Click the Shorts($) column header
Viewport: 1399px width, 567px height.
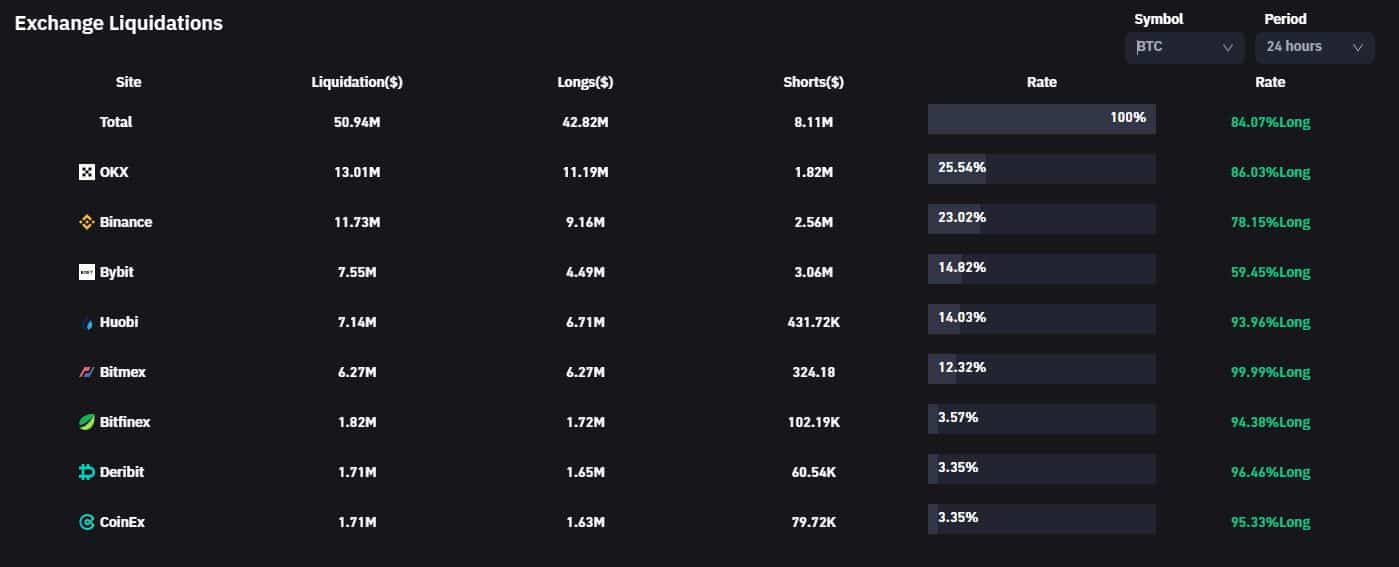(813, 82)
